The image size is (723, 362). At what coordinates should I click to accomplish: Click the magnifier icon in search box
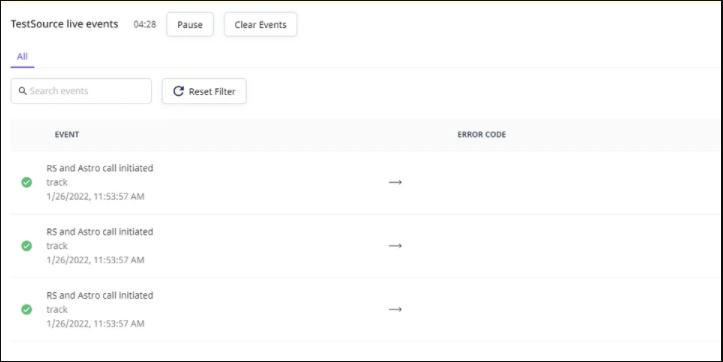tap(23, 91)
